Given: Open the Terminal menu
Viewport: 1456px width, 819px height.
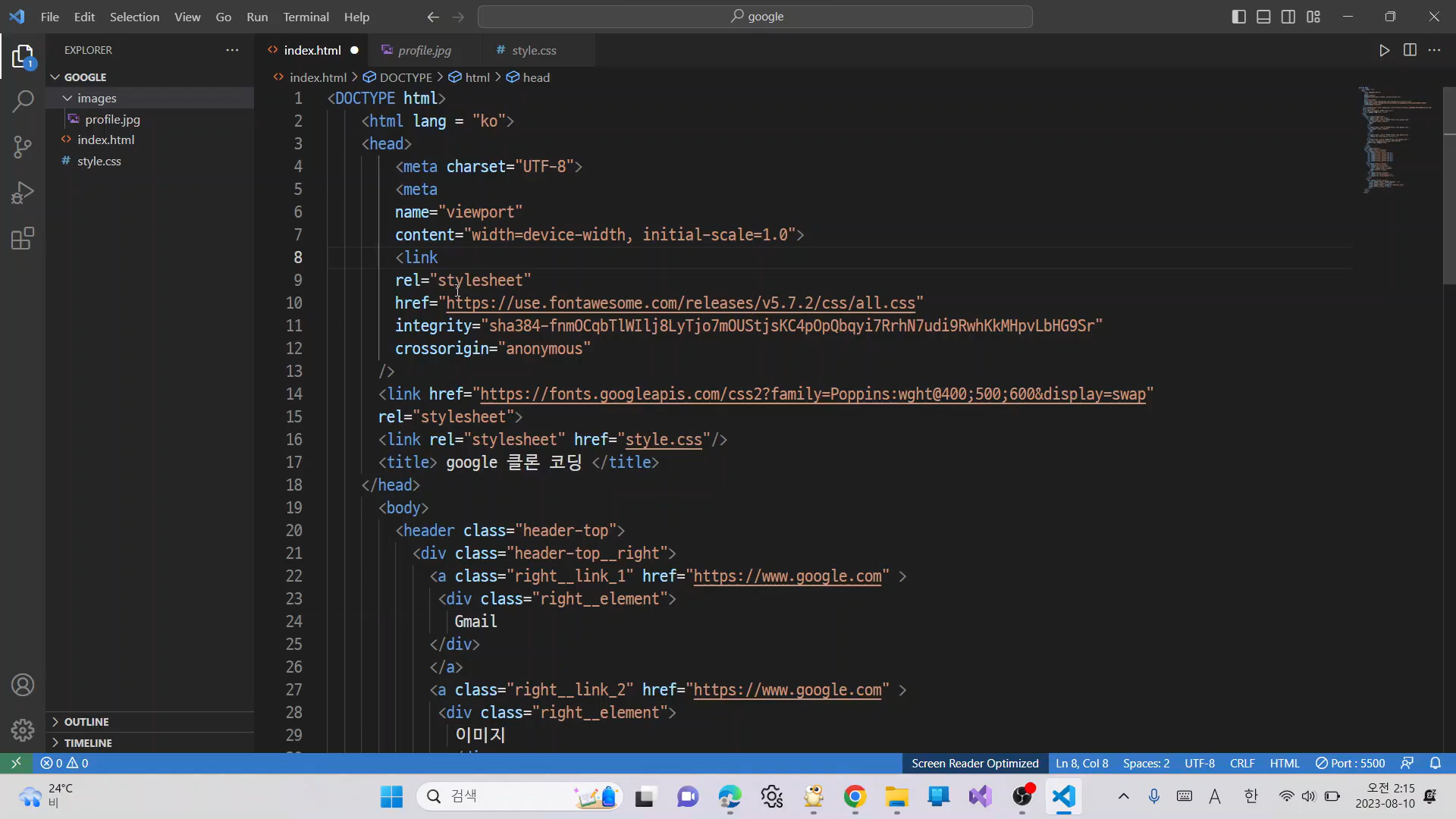Looking at the screenshot, I should tap(306, 17).
